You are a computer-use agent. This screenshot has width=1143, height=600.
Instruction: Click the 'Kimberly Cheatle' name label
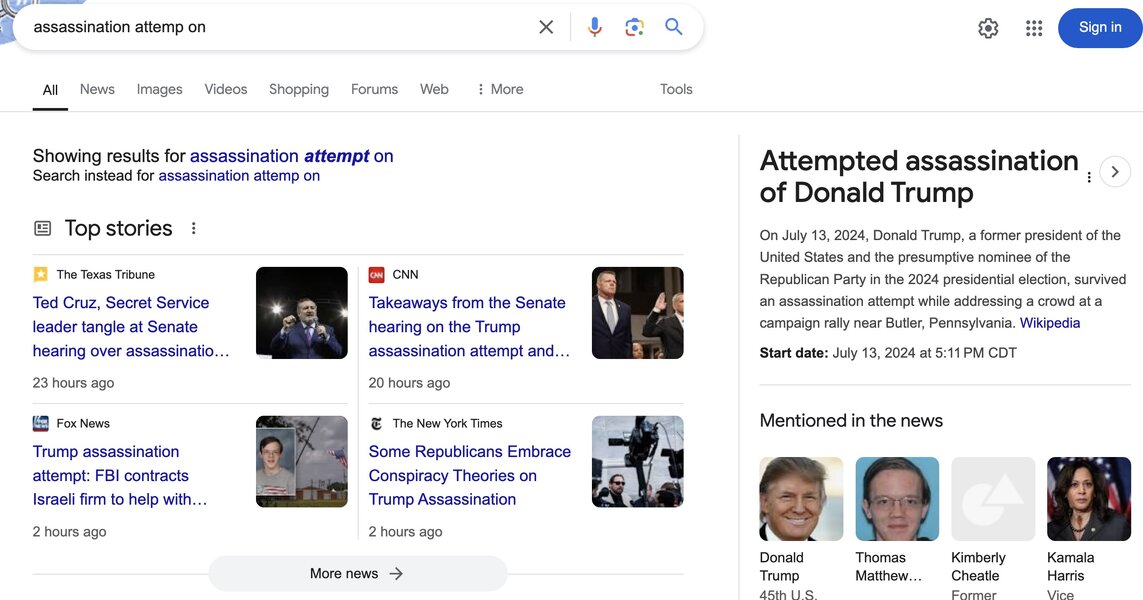coord(978,566)
